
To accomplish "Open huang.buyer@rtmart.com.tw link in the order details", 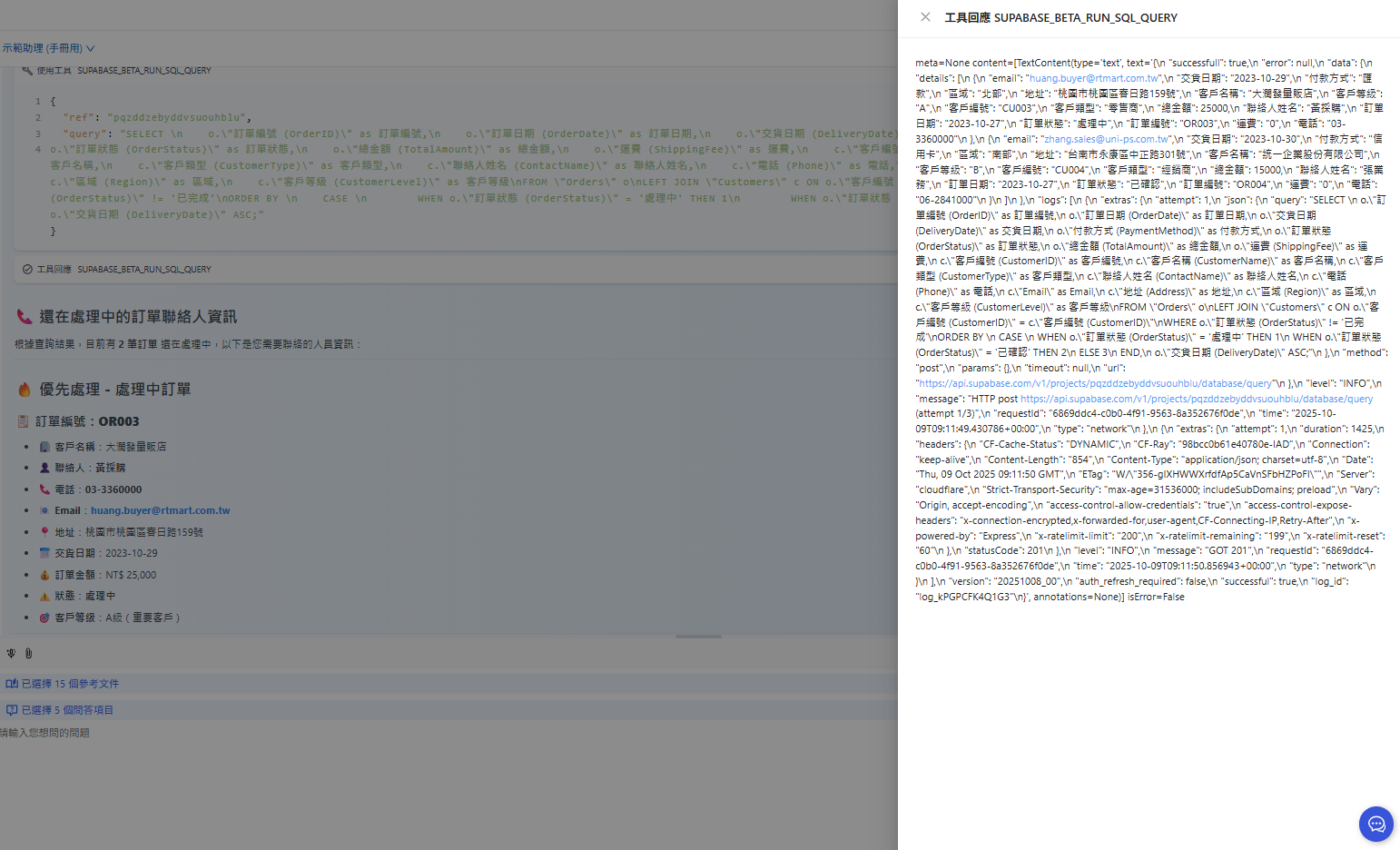I will click(x=160, y=510).
